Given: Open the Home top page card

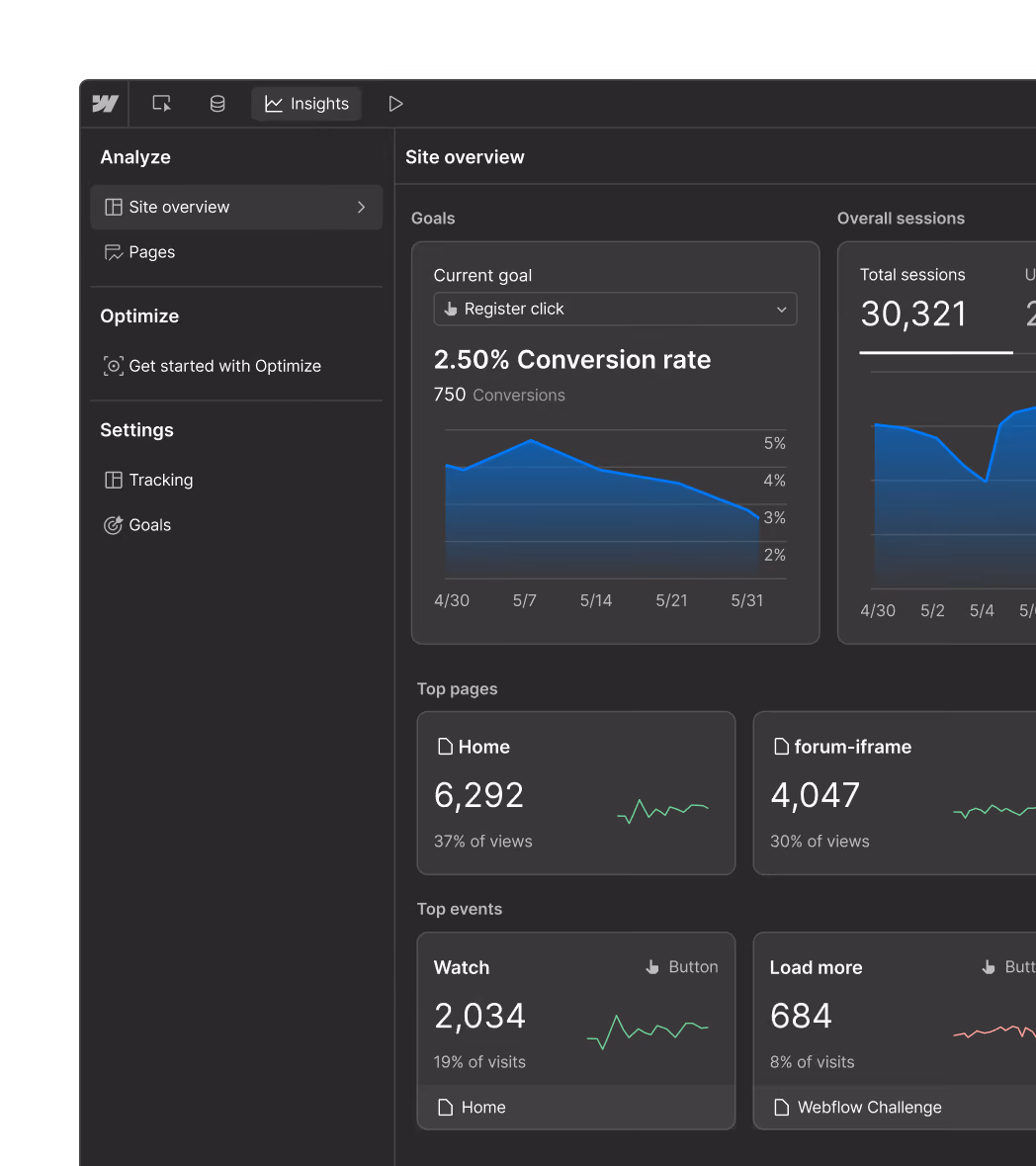Looking at the screenshot, I should point(576,793).
